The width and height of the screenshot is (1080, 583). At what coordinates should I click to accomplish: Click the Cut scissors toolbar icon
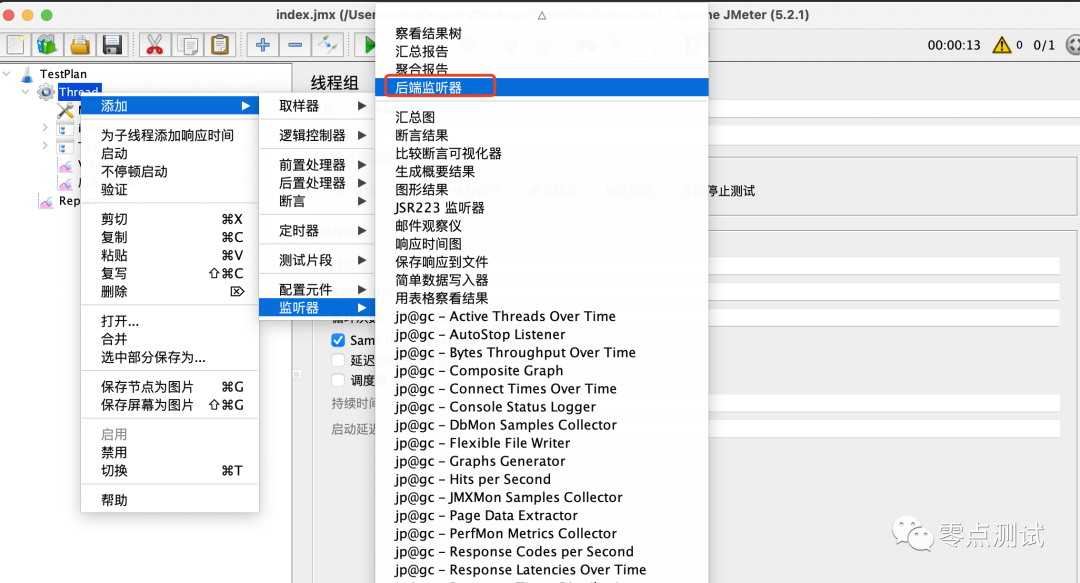click(155, 45)
